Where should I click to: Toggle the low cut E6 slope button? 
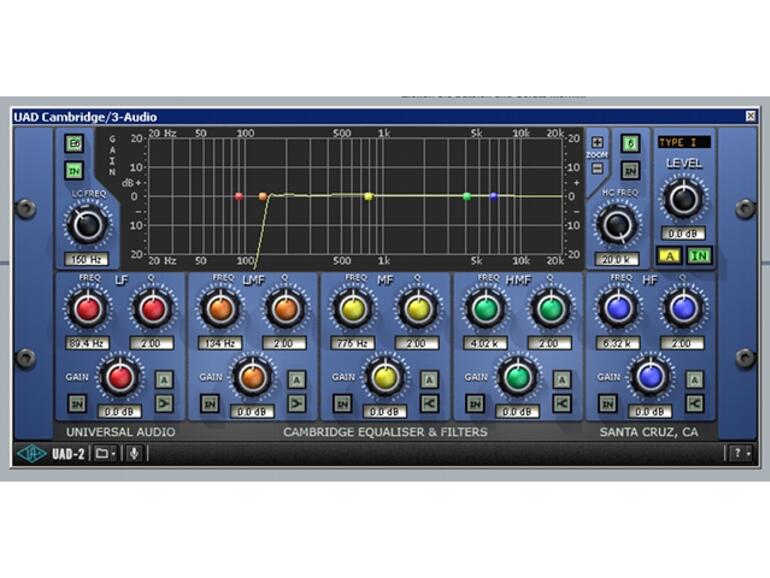tap(75, 144)
